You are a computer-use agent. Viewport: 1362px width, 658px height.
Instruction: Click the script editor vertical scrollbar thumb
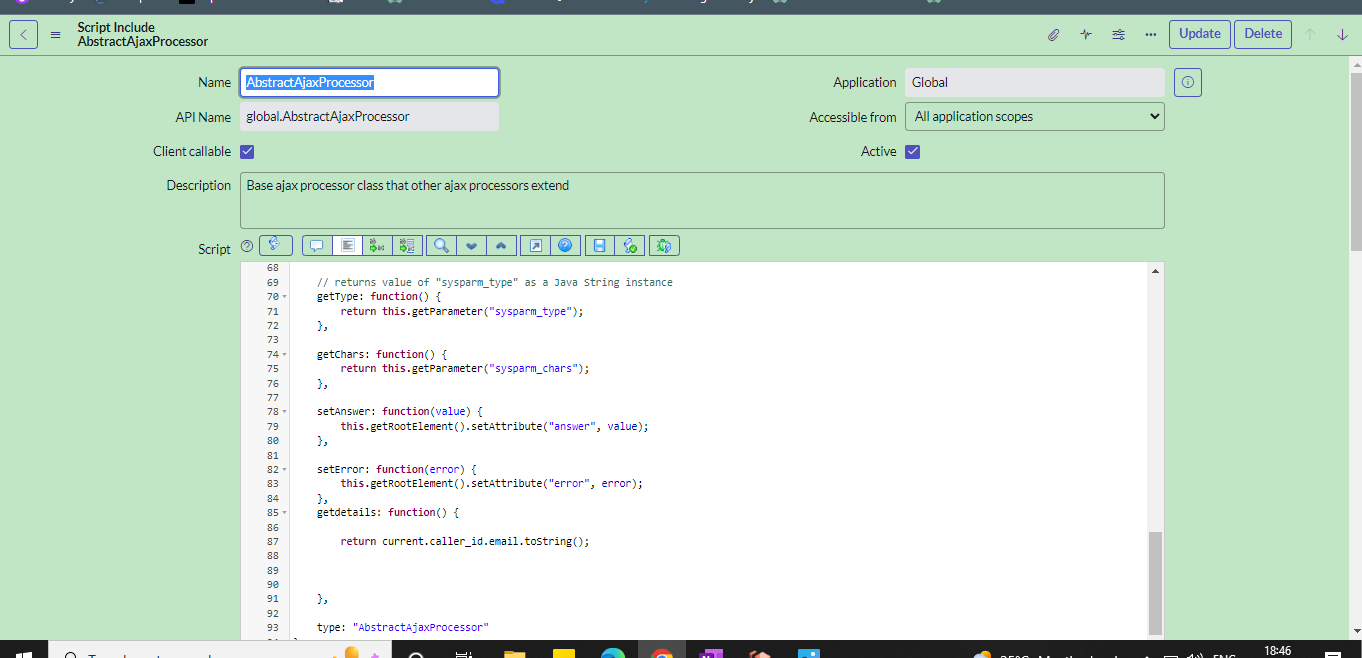click(1156, 583)
